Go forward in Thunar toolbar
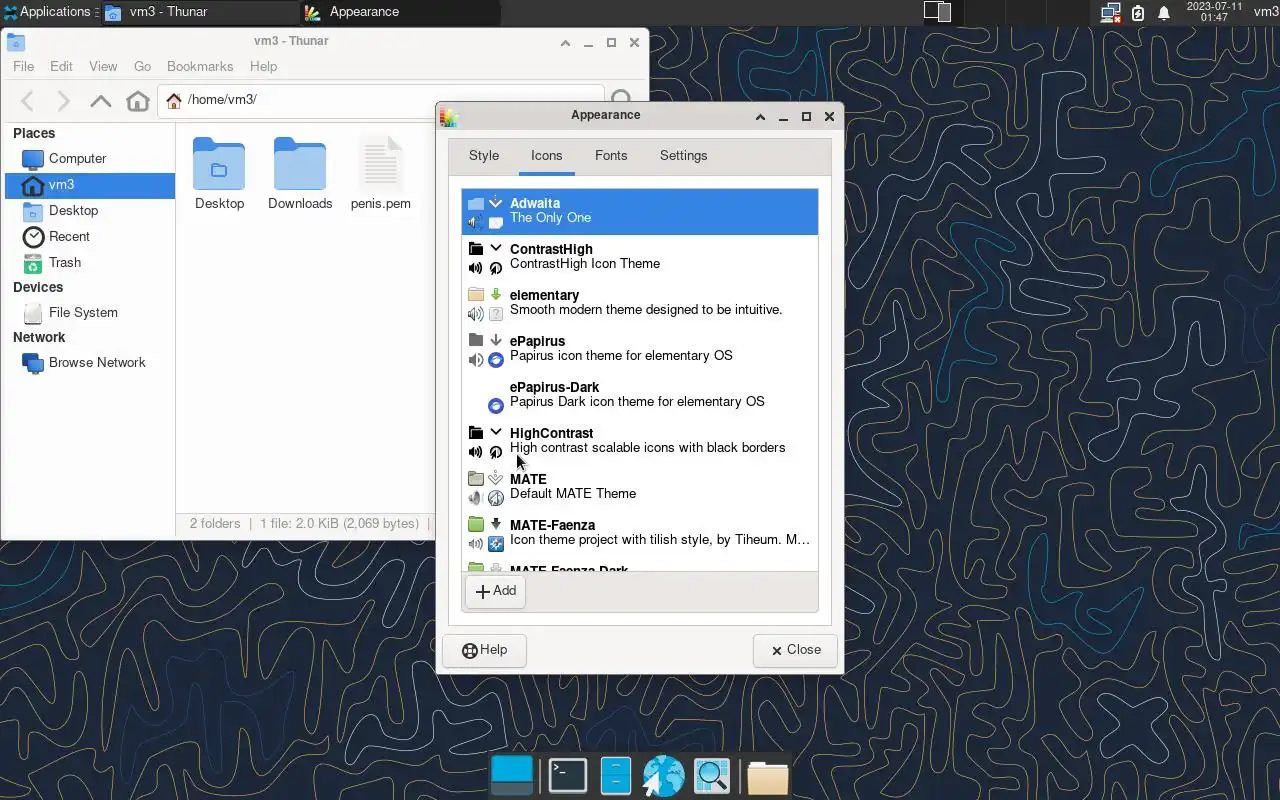1280x800 pixels. click(63, 101)
